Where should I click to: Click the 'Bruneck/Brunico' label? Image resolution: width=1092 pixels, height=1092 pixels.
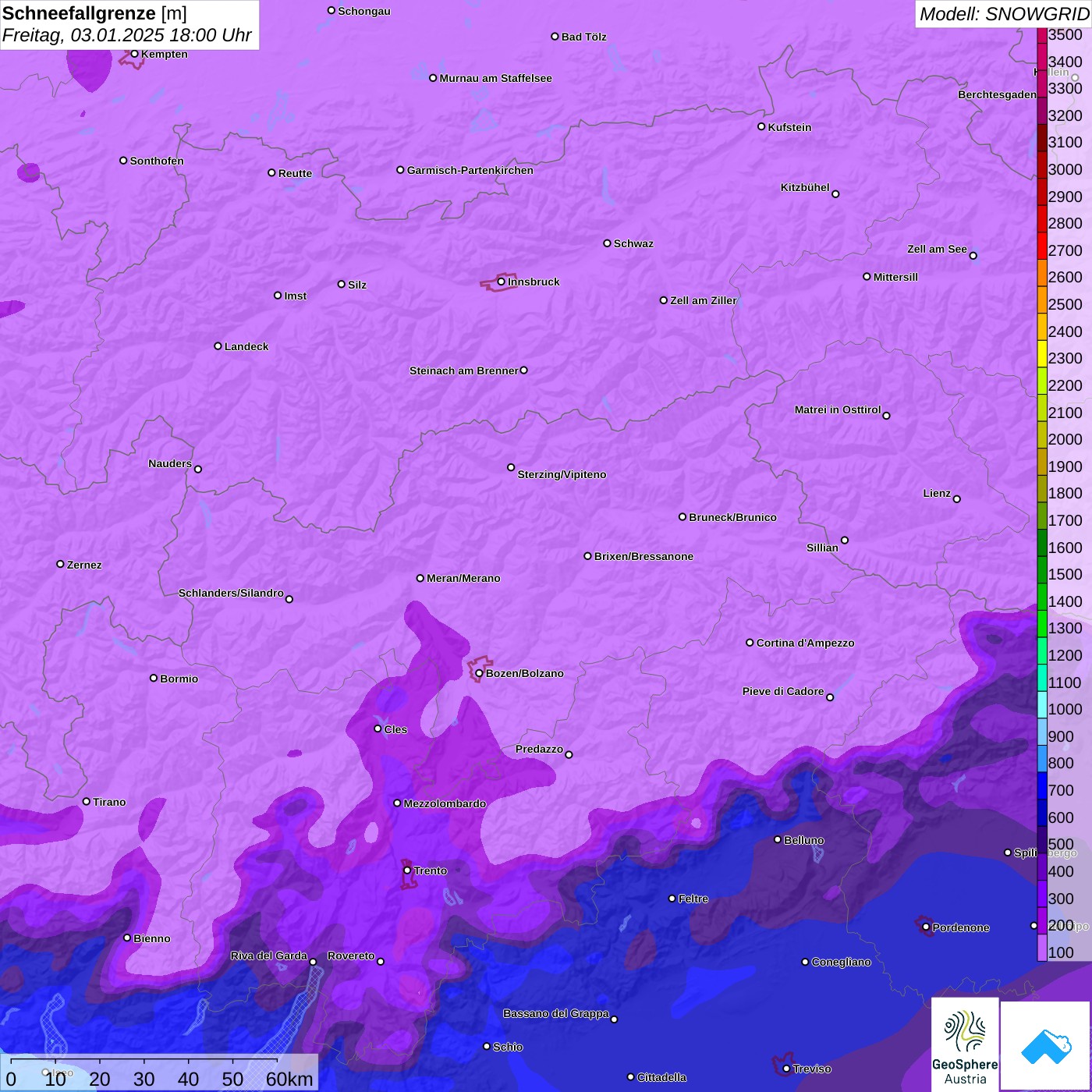coord(732,517)
